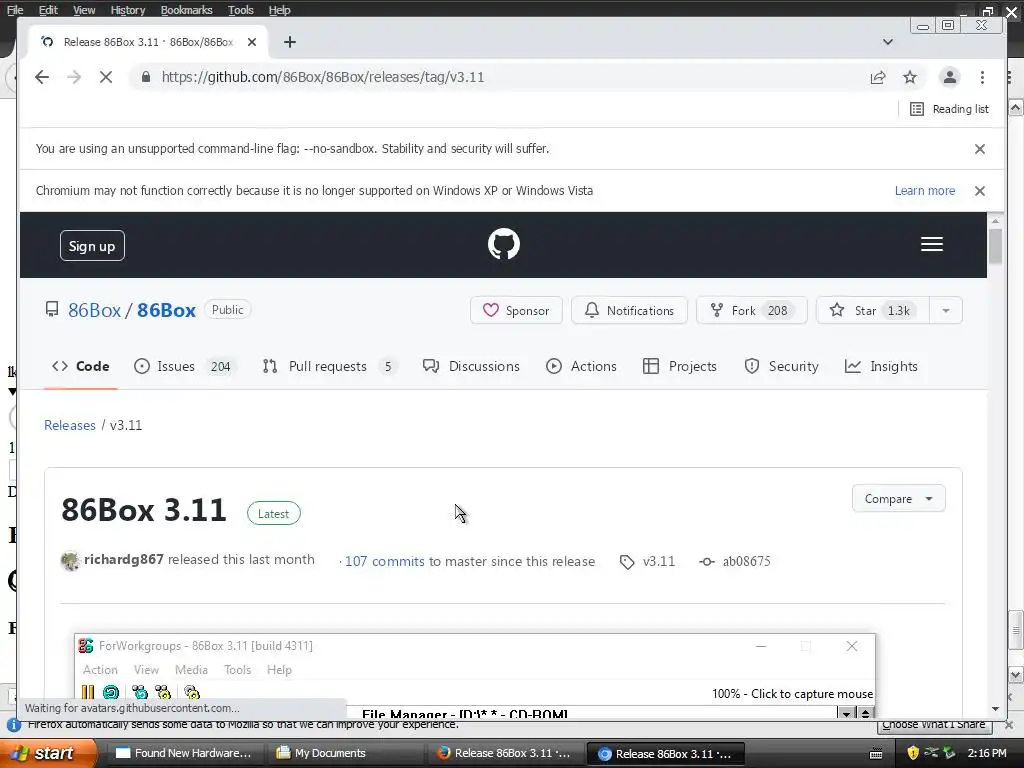Click the share page icon in address bar

(878, 77)
